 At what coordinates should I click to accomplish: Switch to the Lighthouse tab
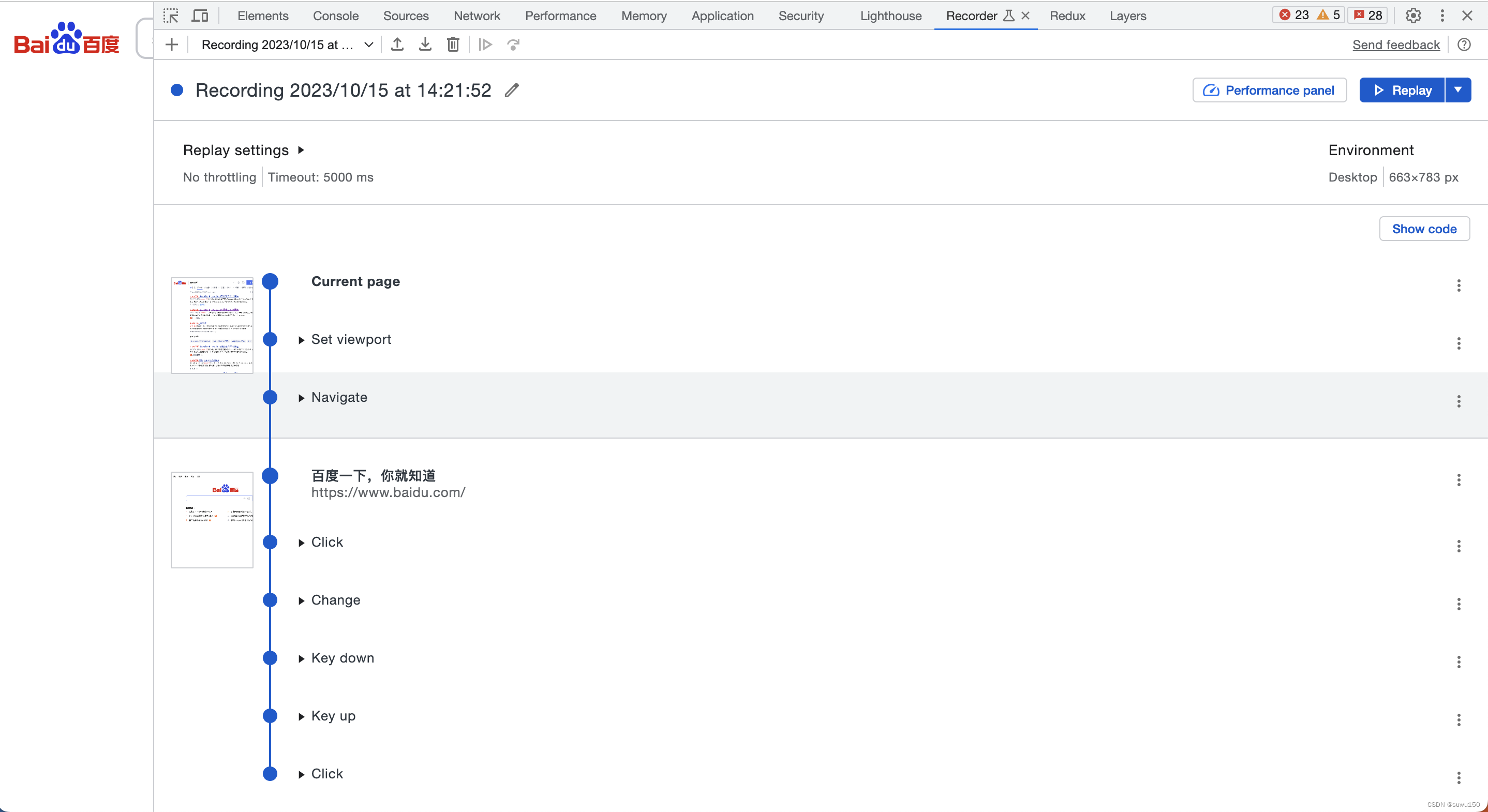(890, 16)
